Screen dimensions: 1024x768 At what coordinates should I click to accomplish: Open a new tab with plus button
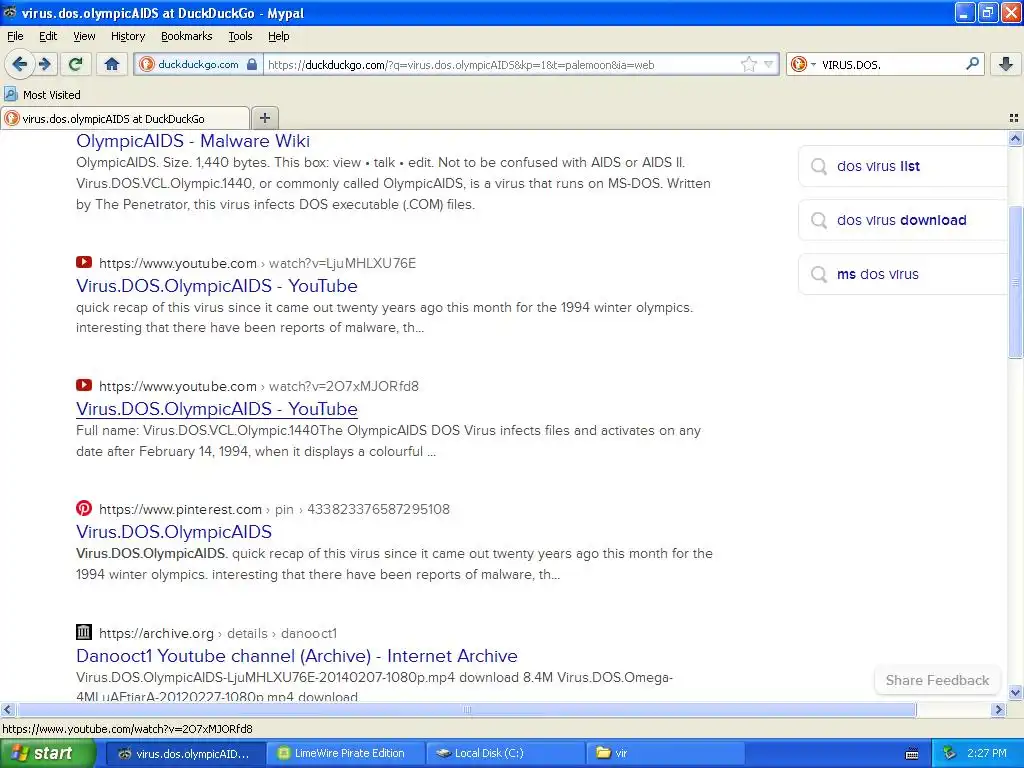pyautogui.click(x=264, y=118)
